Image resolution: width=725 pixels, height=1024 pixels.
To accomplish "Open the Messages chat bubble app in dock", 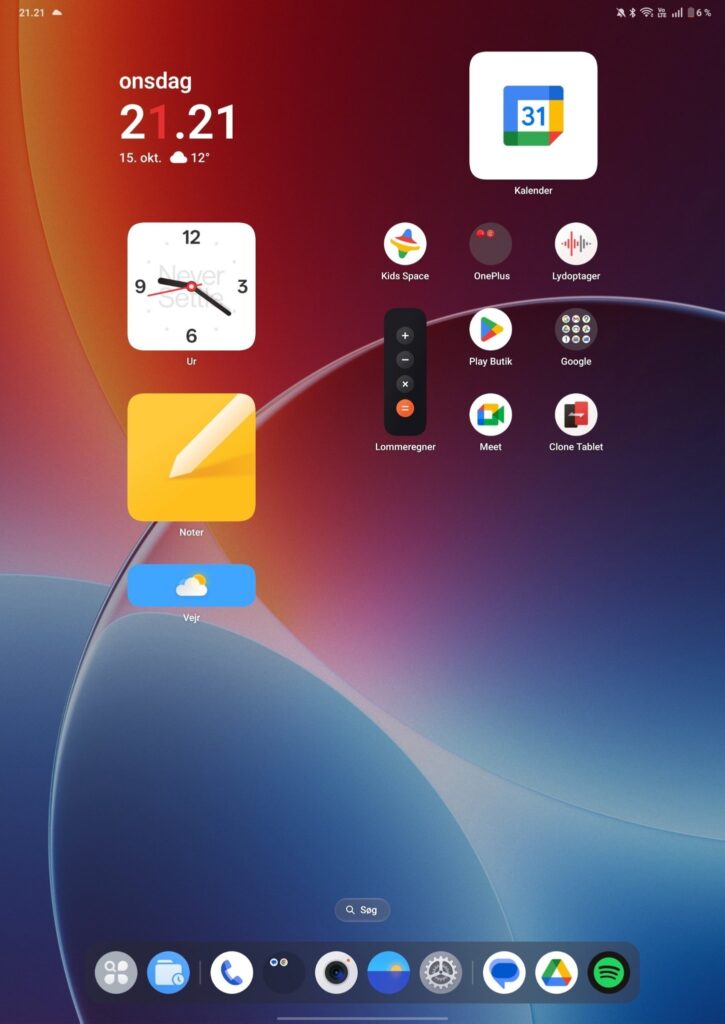I will click(x=504, y=972).
